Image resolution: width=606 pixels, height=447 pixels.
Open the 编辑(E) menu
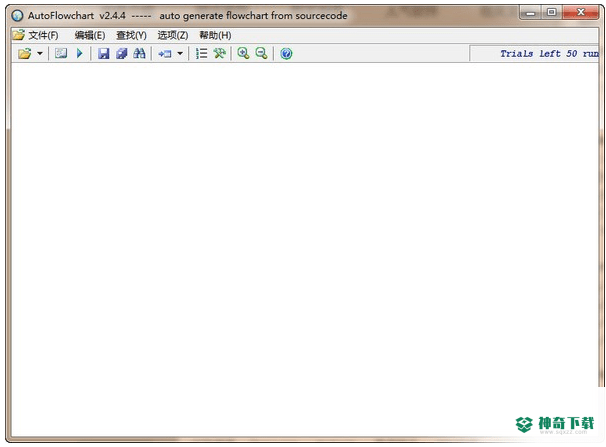pos(90,36)
